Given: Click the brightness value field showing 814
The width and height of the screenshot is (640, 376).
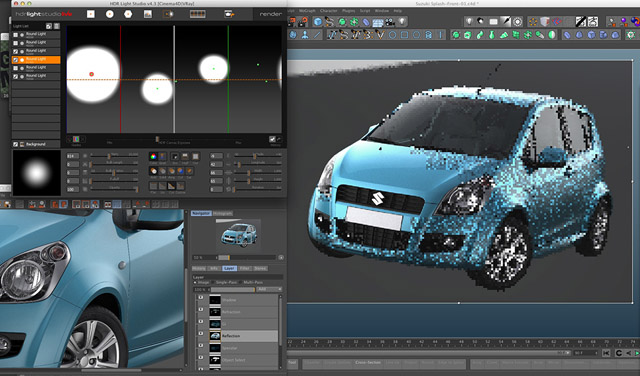Looking at the screenshot, I should (x=73, y=156).
